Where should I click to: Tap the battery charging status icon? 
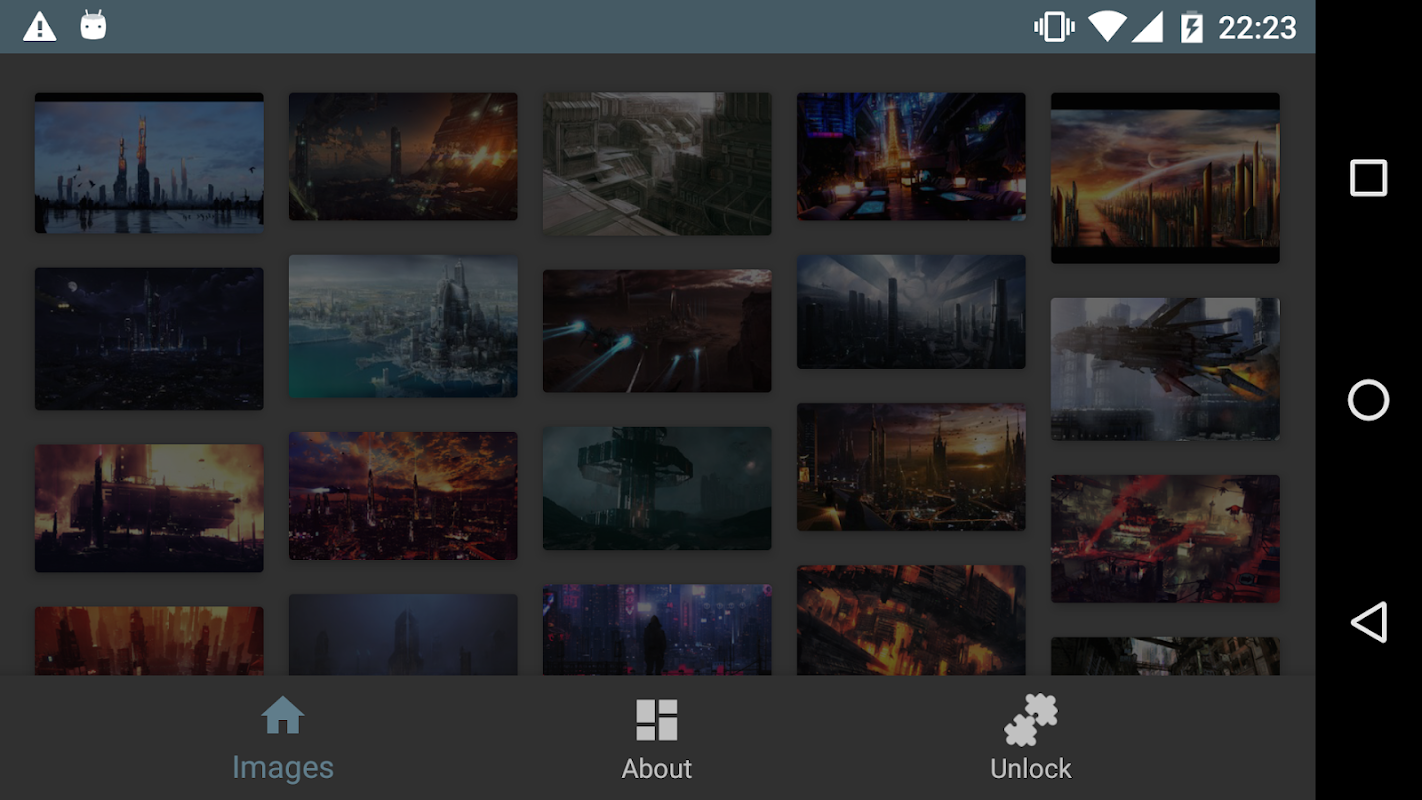click(x=1191, y=27)
